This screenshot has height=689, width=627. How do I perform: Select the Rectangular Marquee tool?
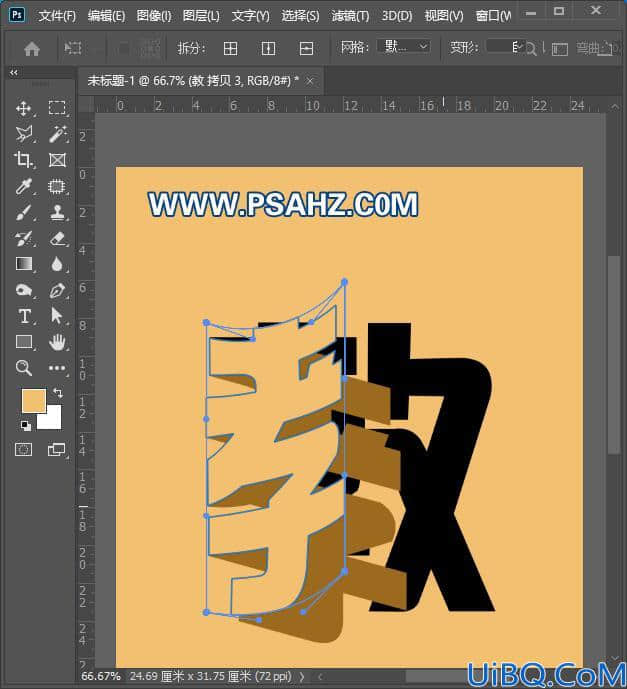(57, 108)
